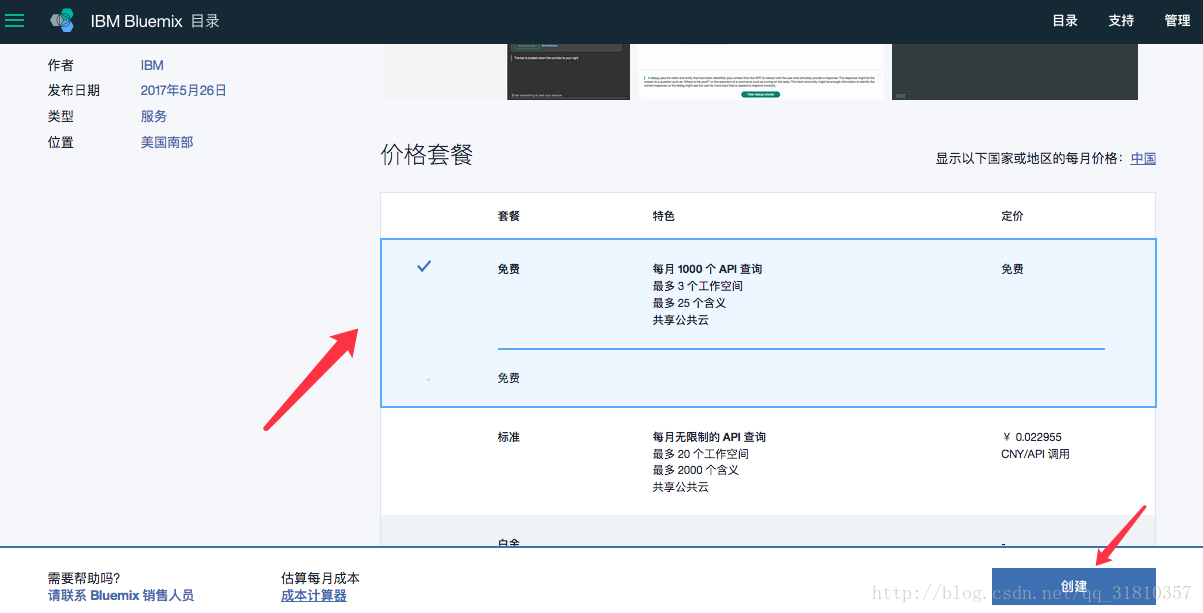Click '每月 1000 个 API 查询' text

[708, 269]
